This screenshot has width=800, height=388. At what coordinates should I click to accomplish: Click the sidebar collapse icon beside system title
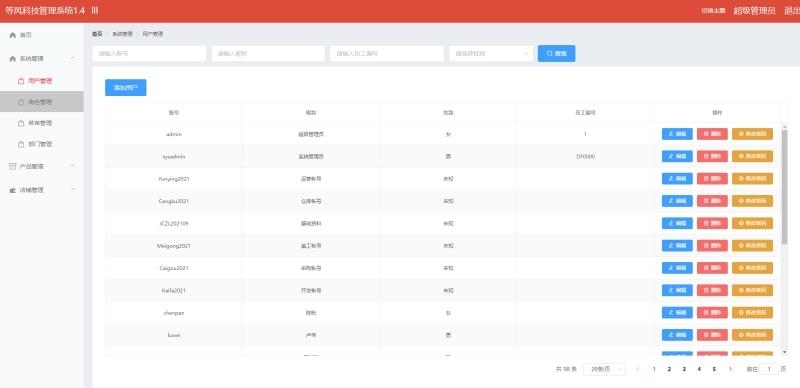point(95,10)
